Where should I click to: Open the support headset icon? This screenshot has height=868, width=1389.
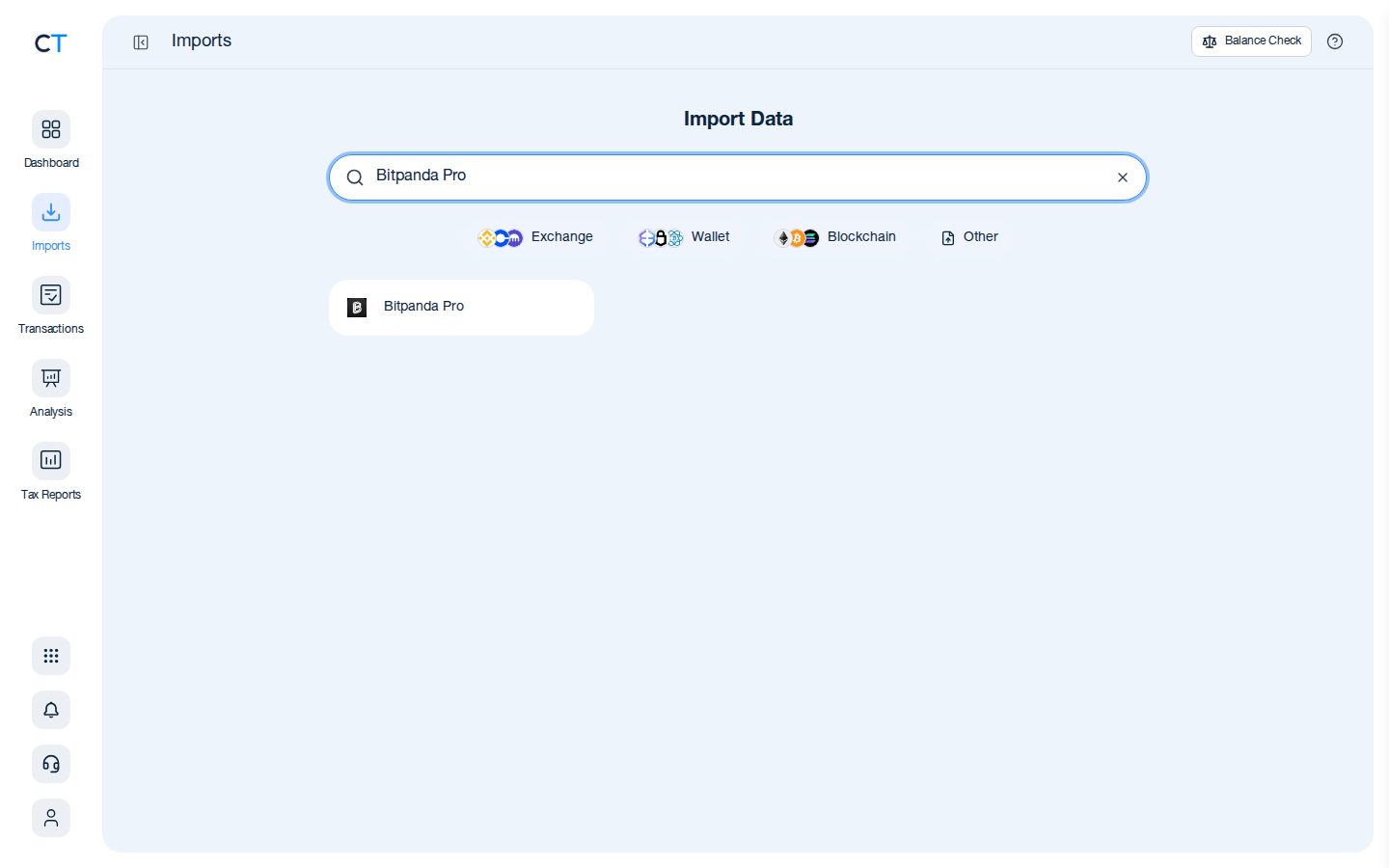51,764
